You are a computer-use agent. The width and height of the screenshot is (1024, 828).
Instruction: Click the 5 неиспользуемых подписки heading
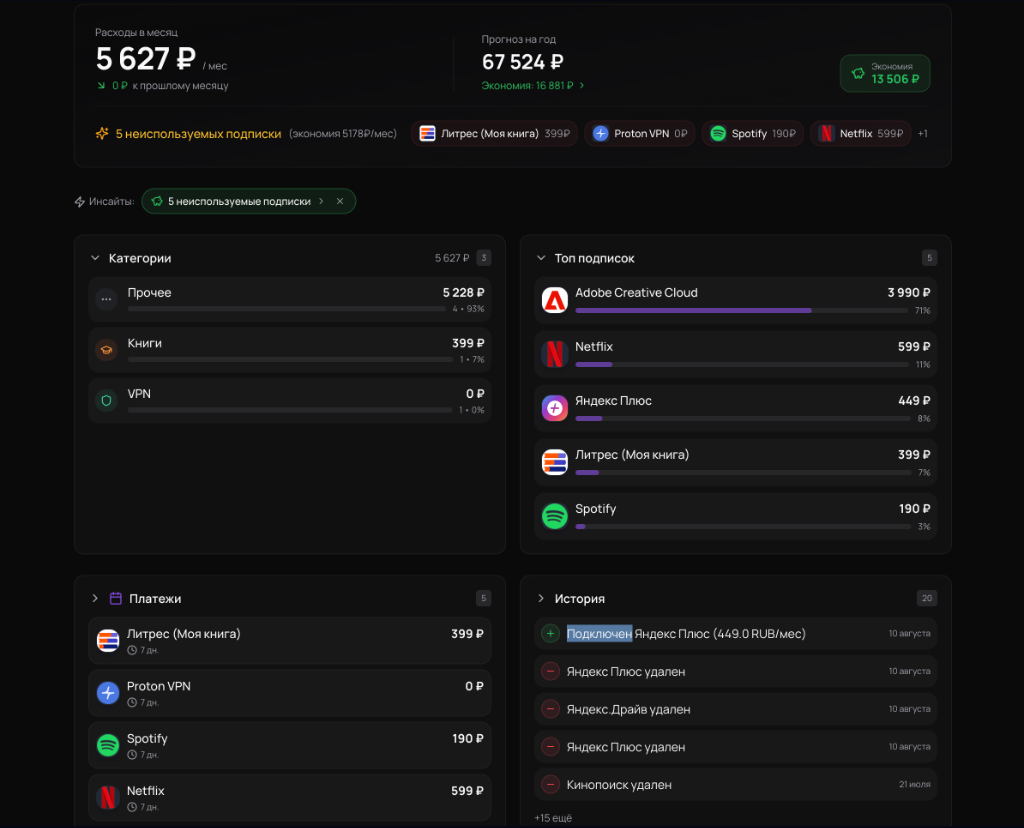199,133
